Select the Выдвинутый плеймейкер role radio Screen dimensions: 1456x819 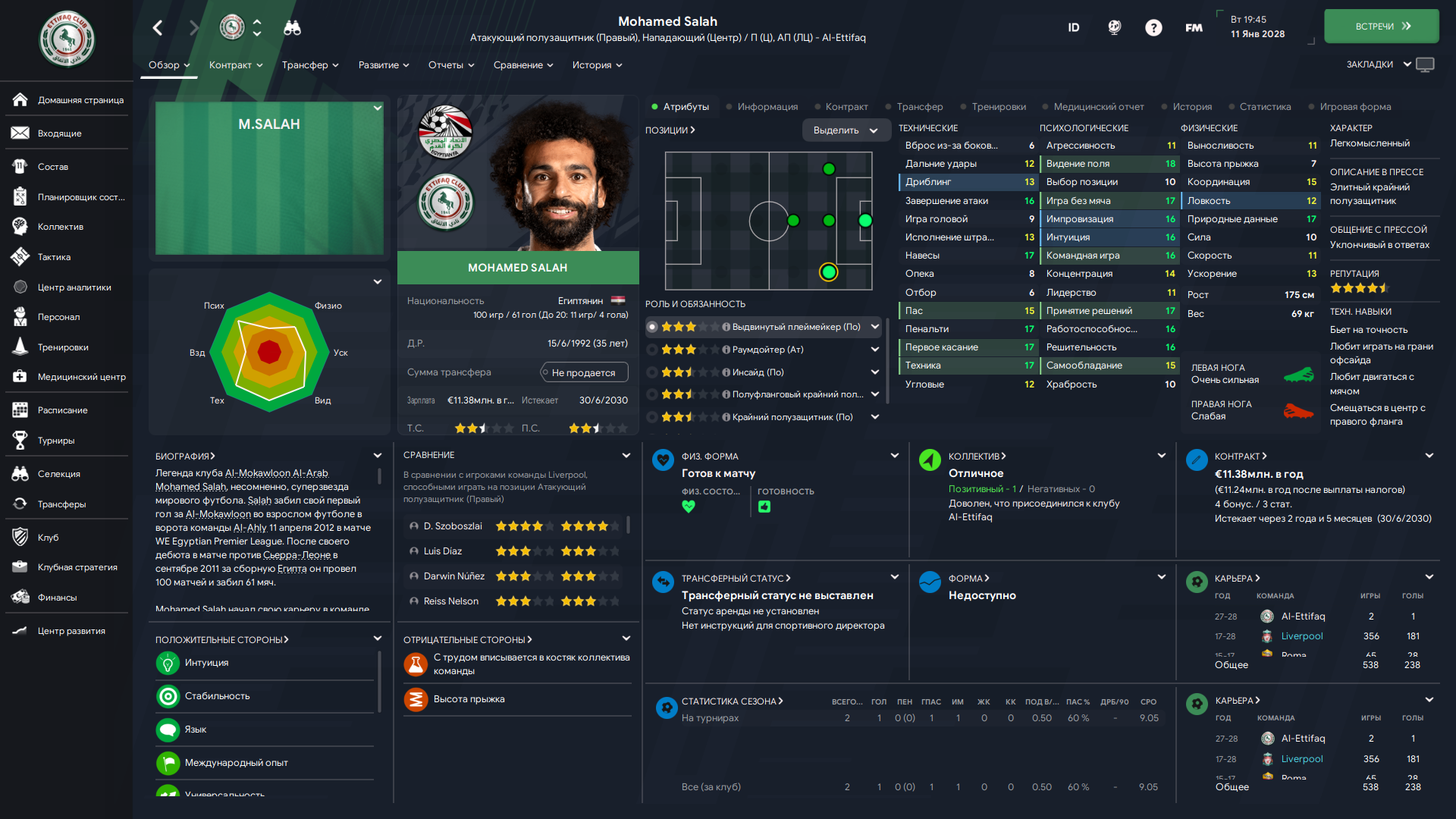click(651, 327)
